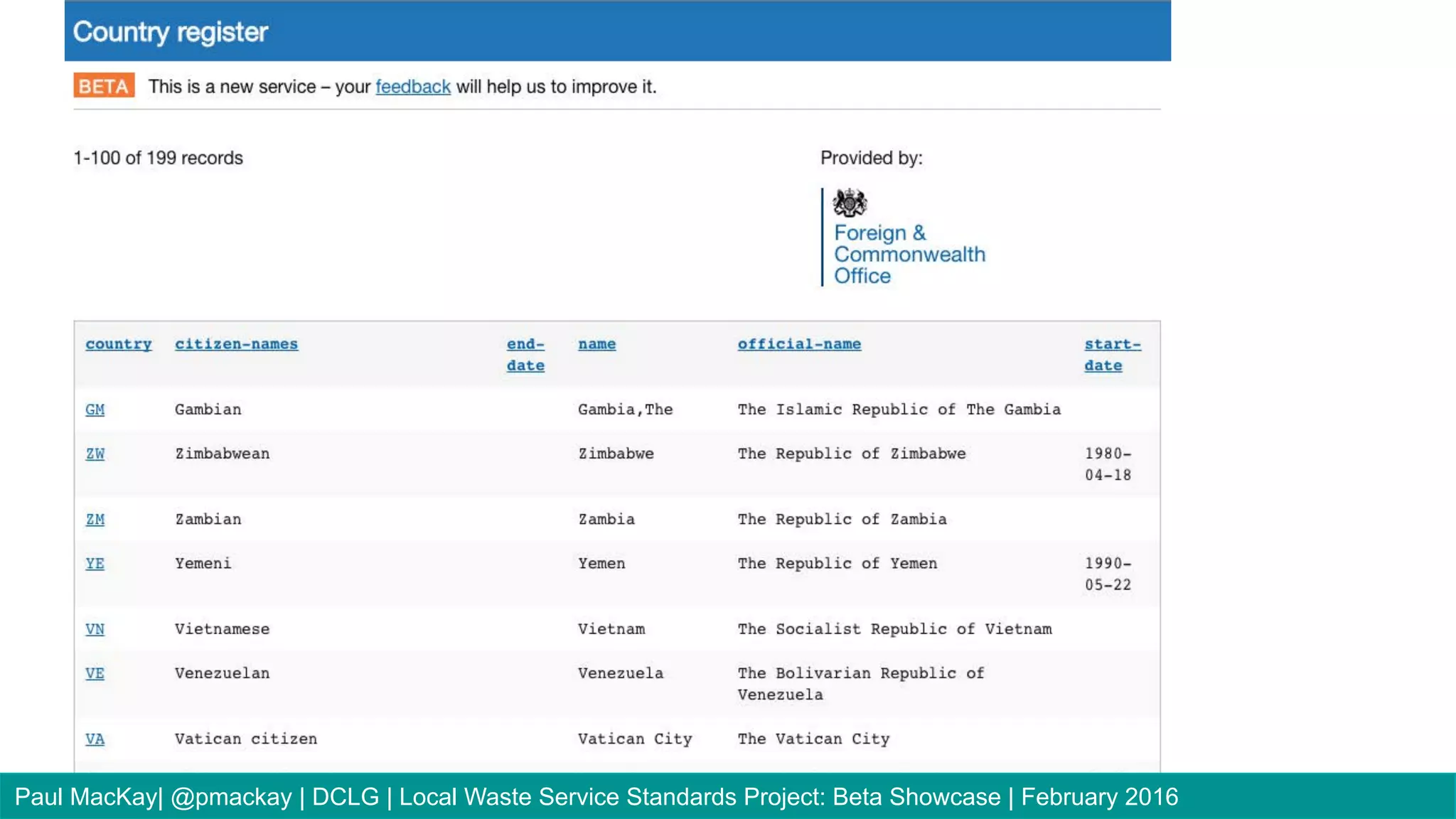Sort by the citizen-names column header

[x=237, y=344]
